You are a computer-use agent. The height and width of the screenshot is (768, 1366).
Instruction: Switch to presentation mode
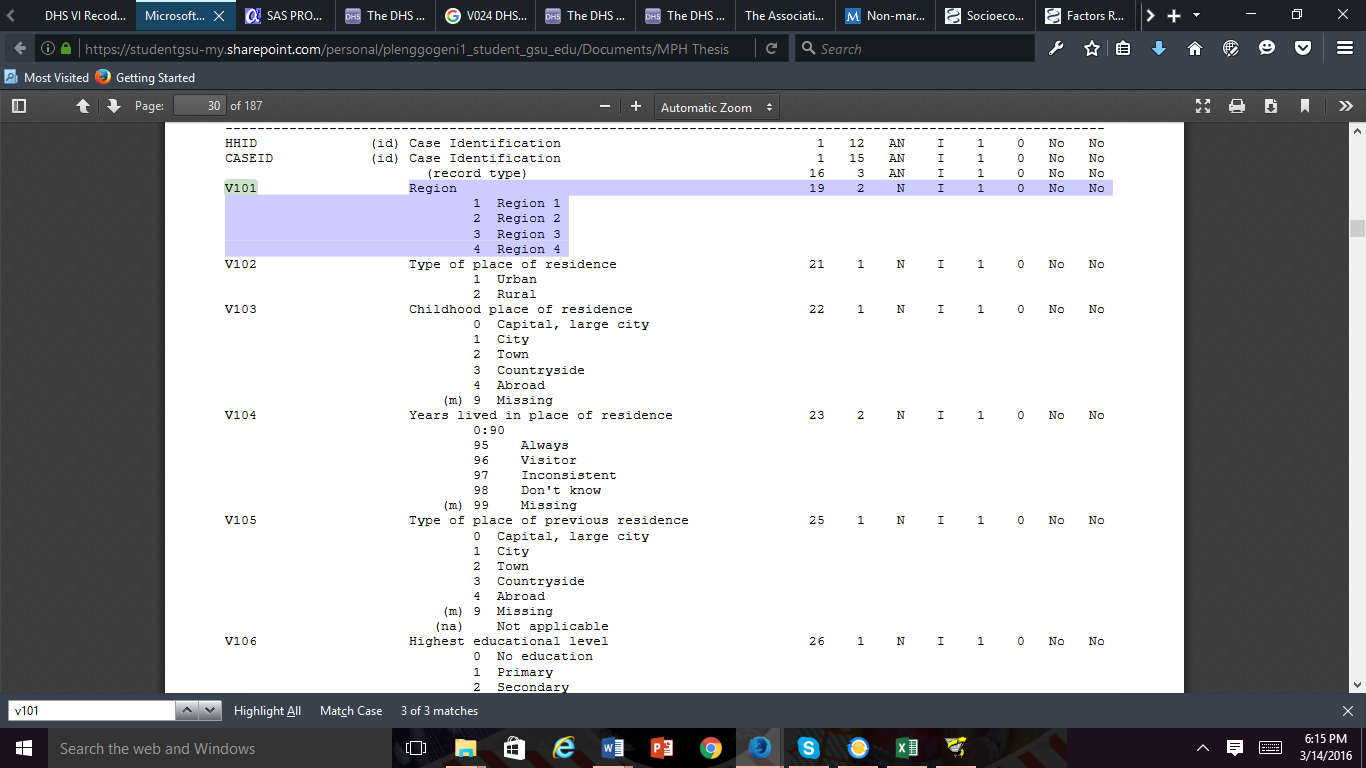[1203, 106]
